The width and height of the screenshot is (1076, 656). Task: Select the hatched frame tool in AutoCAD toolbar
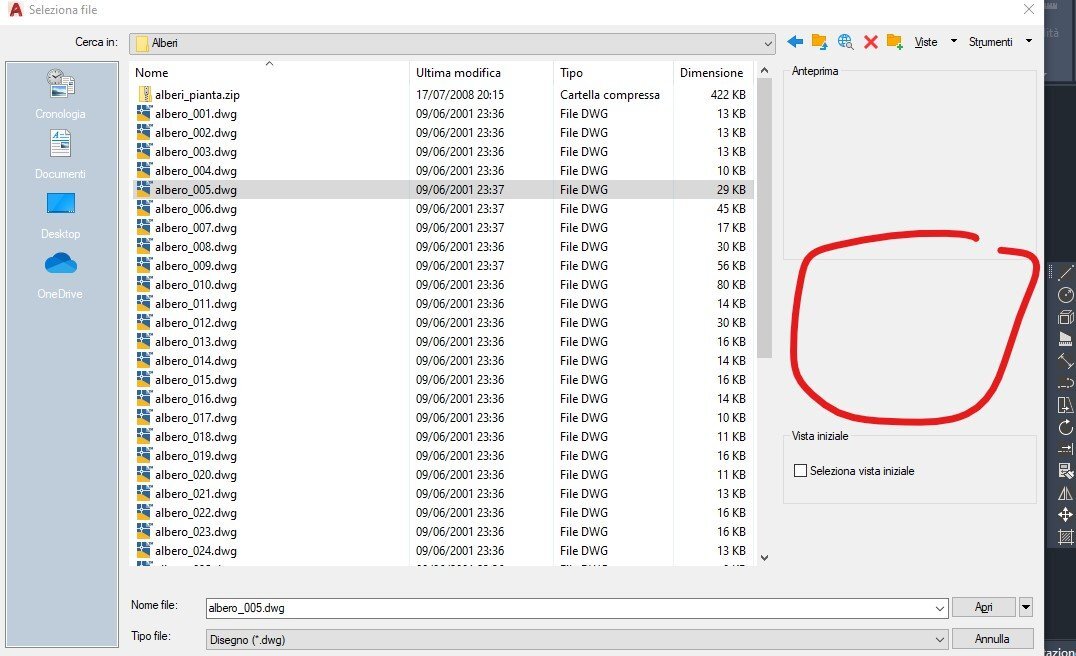1065,537
